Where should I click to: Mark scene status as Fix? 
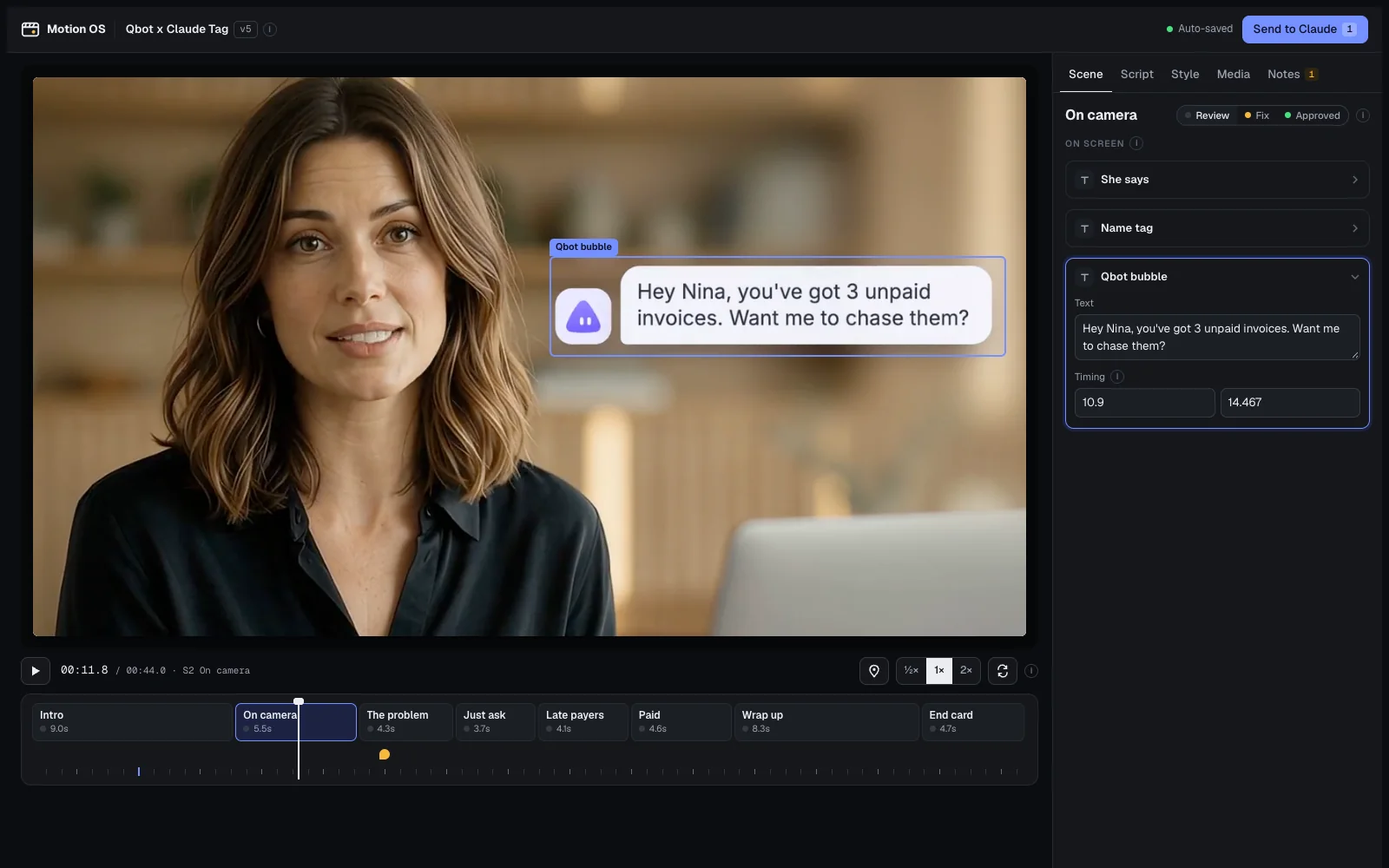[1257, 115]
